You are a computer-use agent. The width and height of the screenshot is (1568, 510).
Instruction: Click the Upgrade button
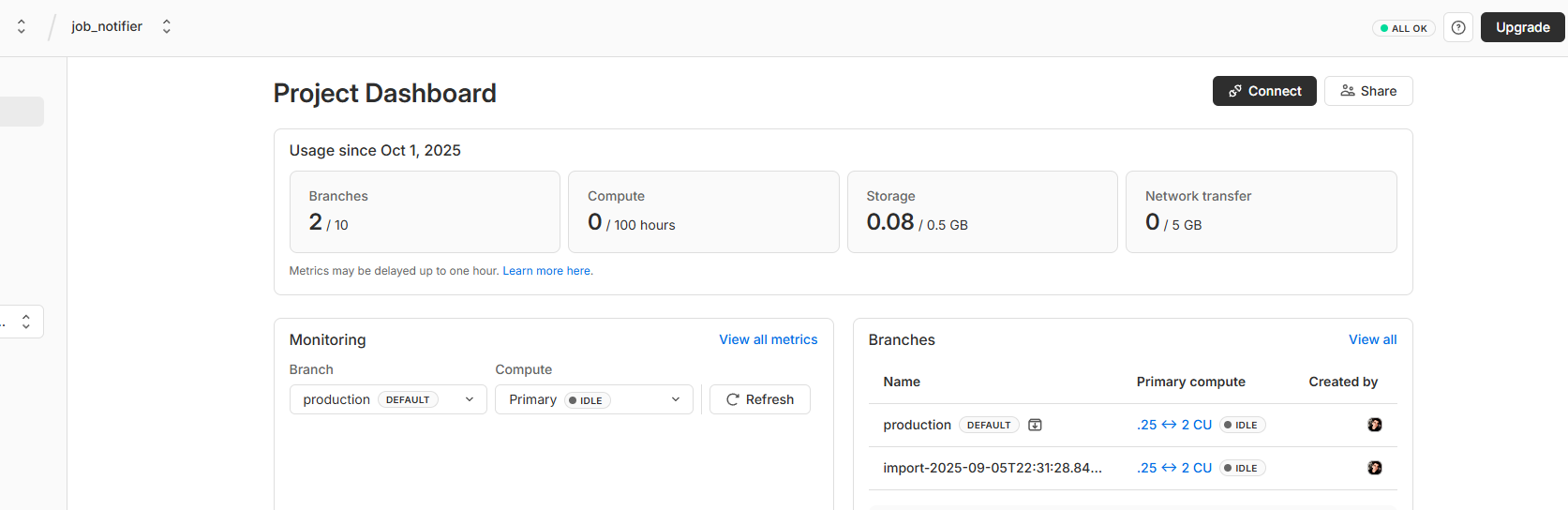click(1522, 27)
